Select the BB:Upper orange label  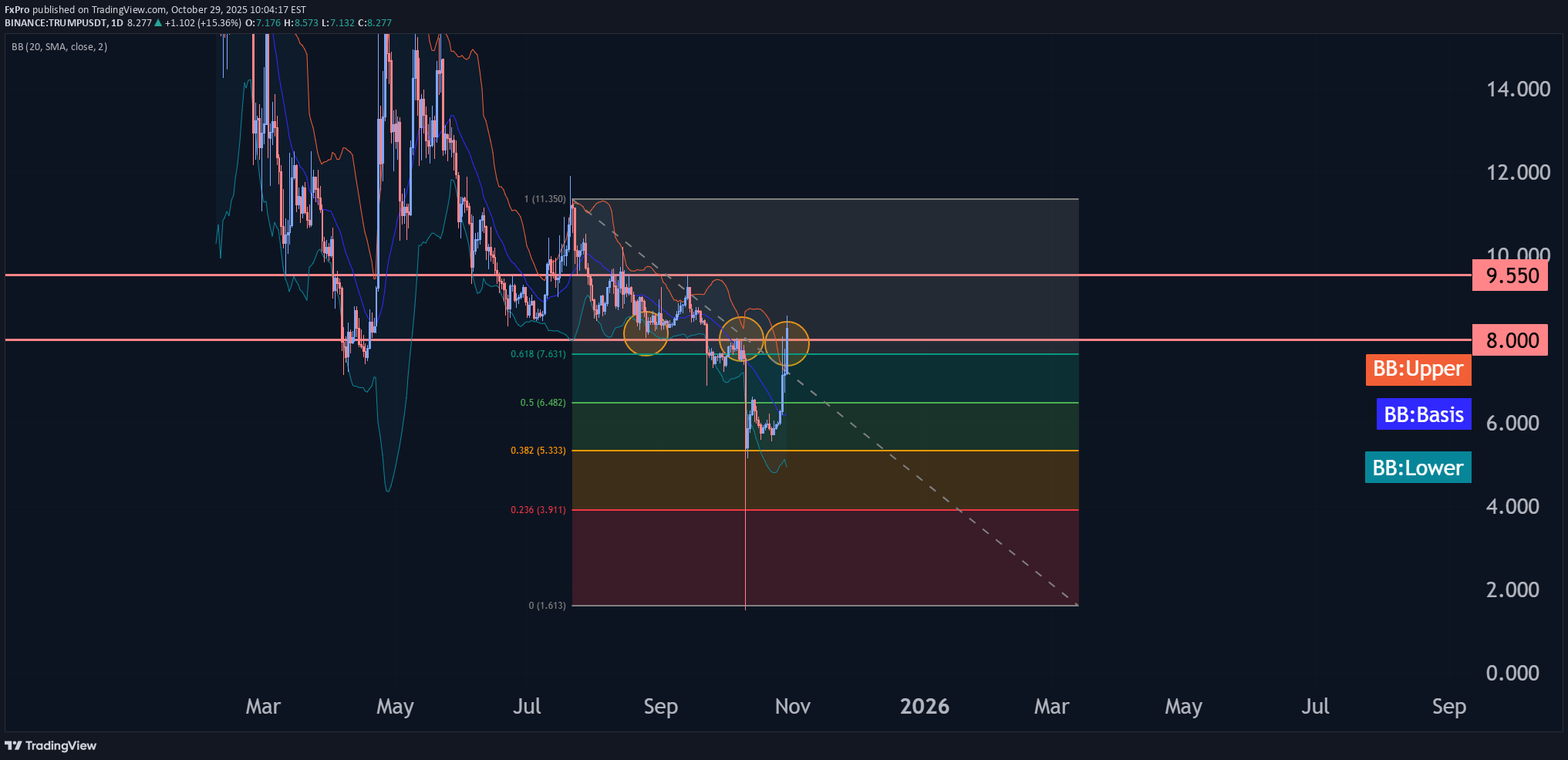point(1418,369)
